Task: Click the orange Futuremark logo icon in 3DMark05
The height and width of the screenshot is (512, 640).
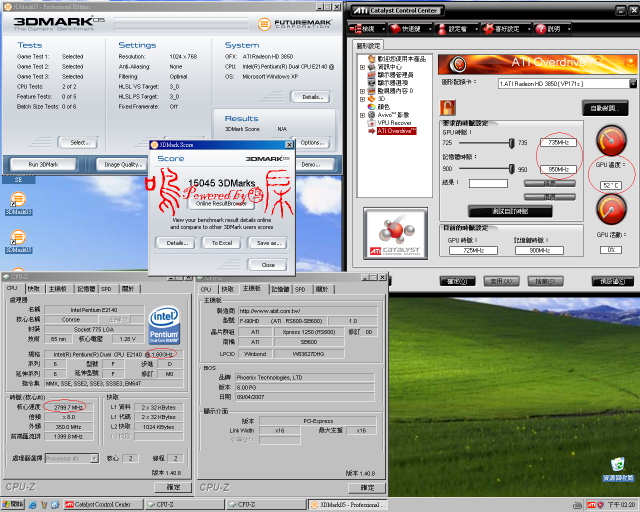Action: point(264,24)
